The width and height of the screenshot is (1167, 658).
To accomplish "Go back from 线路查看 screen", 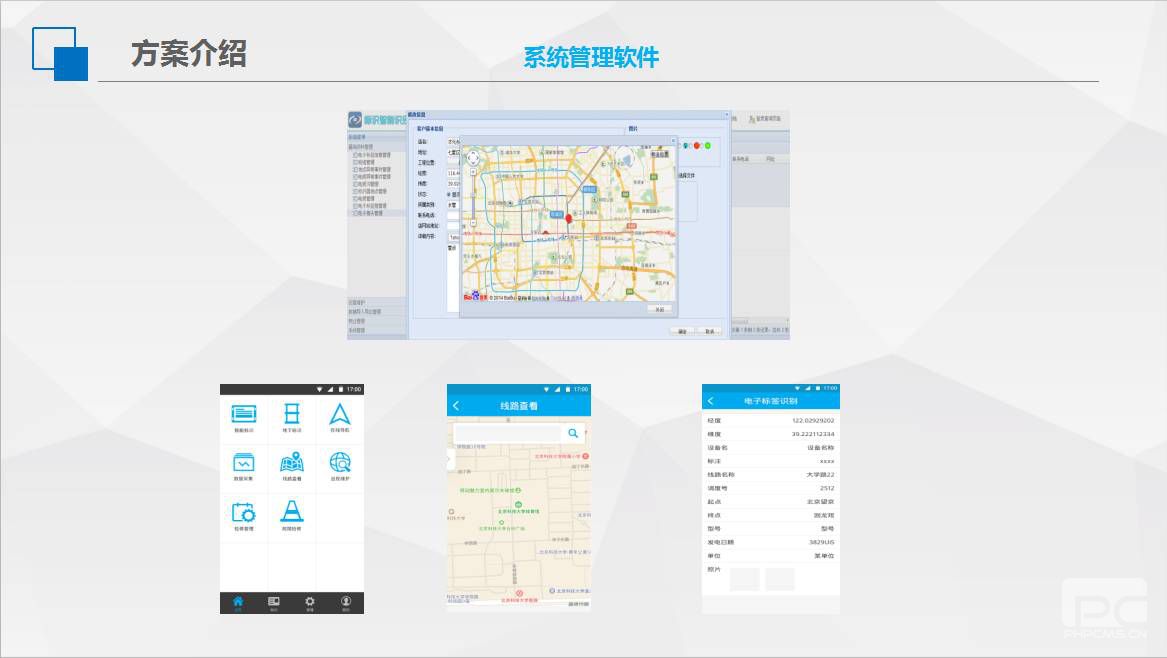I will 457,406.
